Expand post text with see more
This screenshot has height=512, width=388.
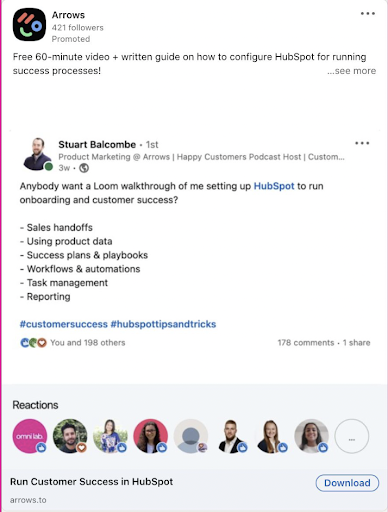pos(352,71)
